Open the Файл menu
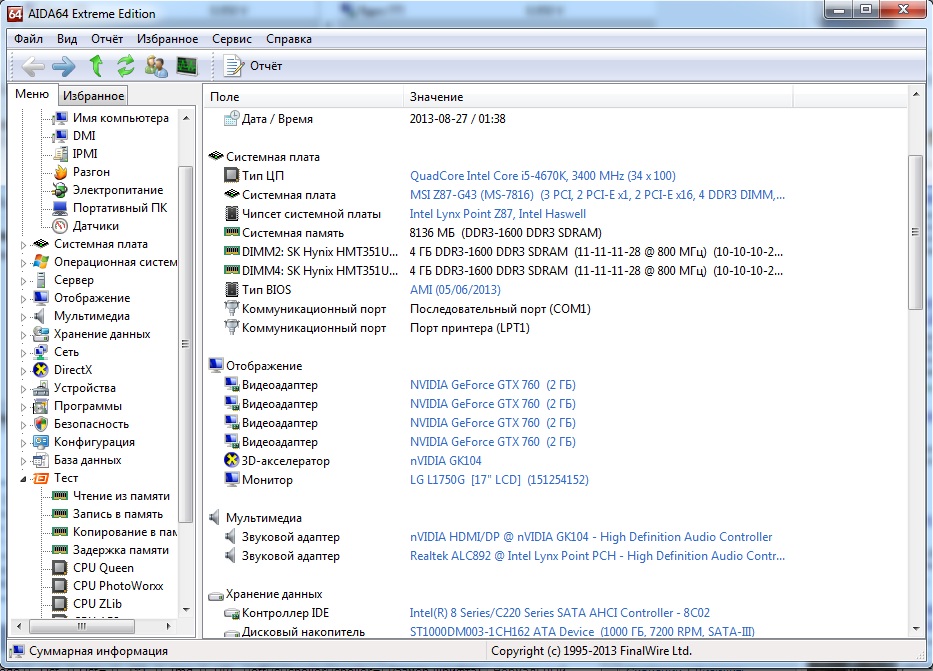The height and width of the screenshot is (671, 933). pyautogui.click(x=29, y=39)
